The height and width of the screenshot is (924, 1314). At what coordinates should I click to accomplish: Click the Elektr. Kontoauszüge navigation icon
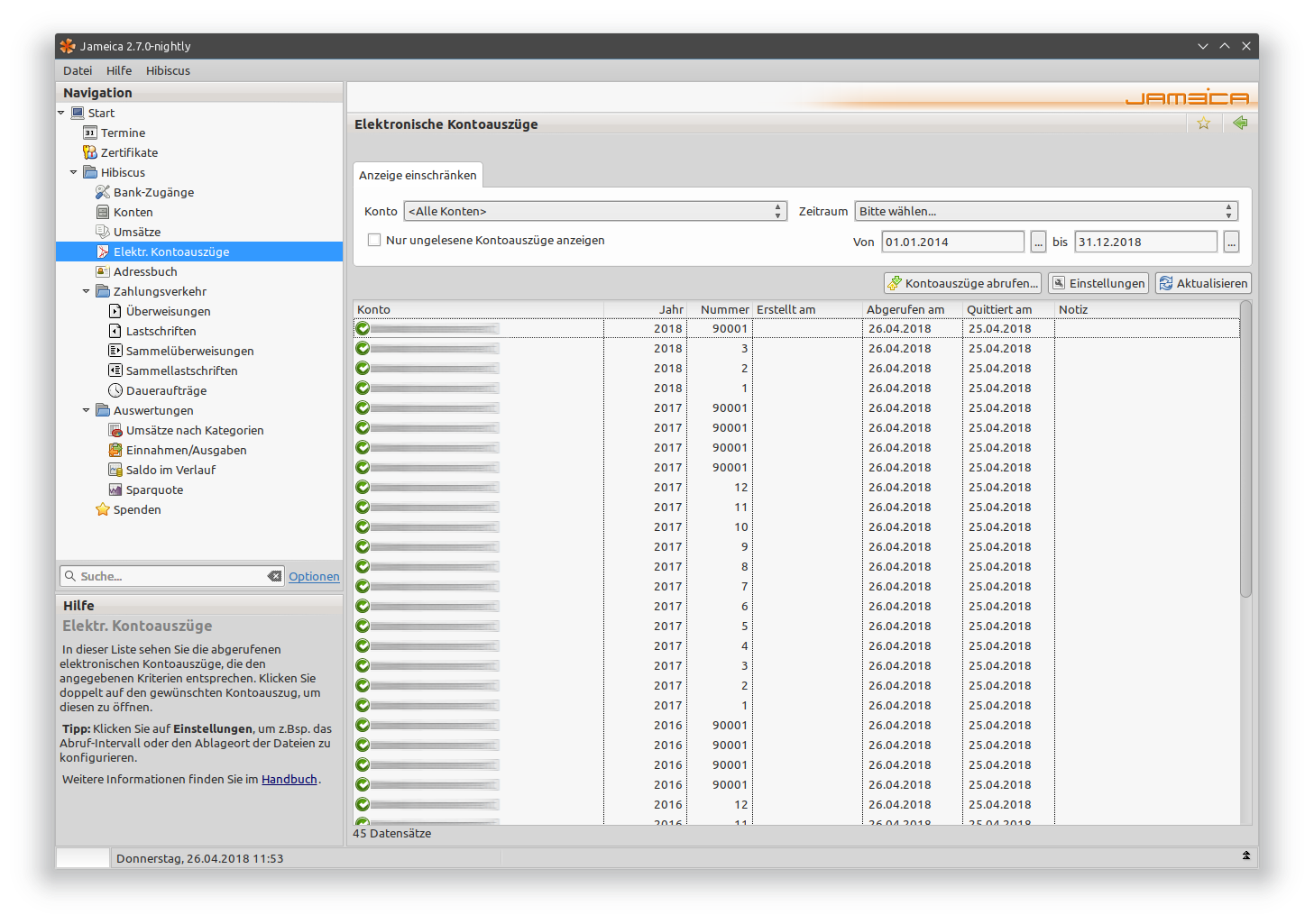tap(103, 252)
